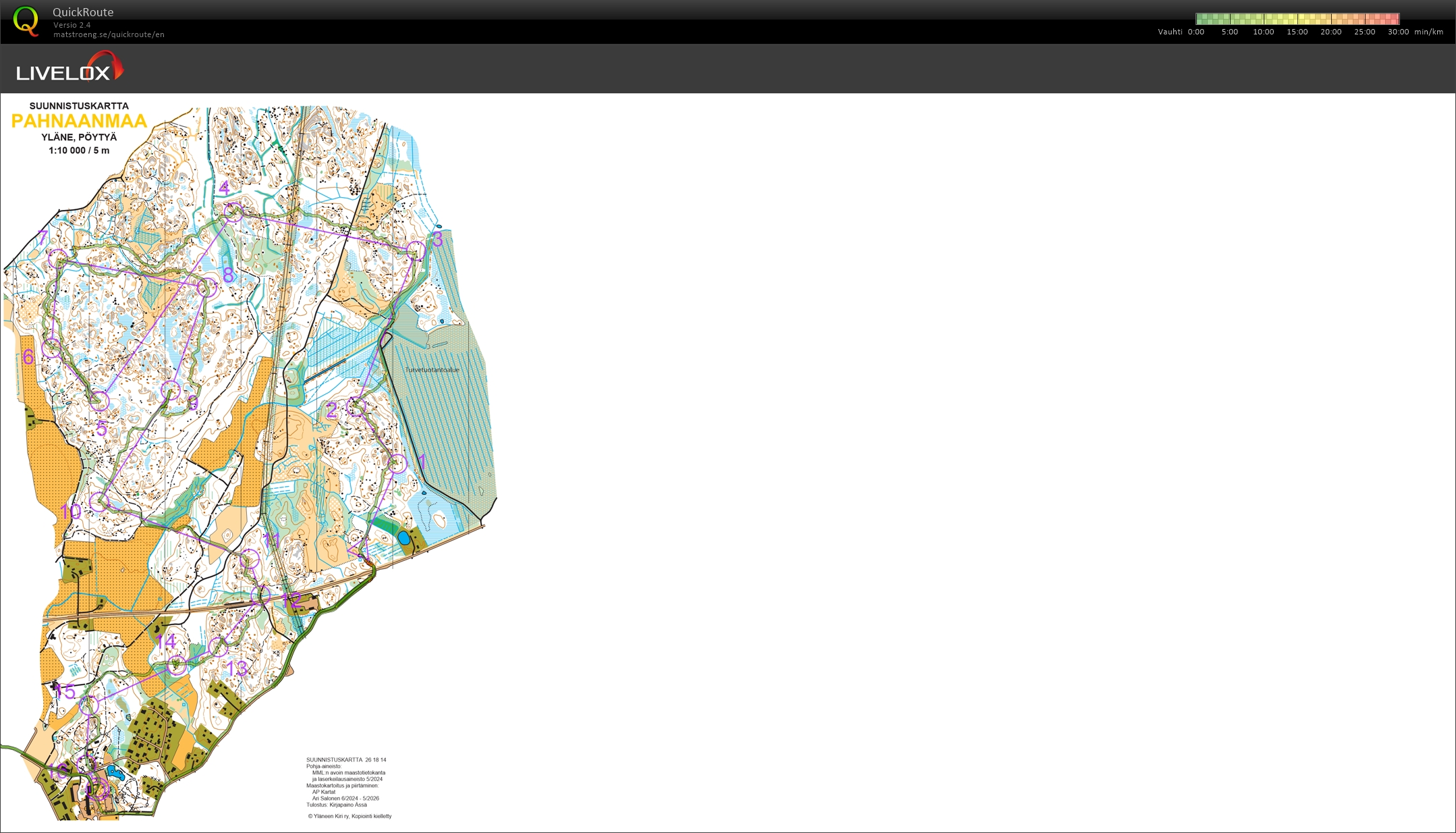Click the control circle for control 6

point(52,348)
